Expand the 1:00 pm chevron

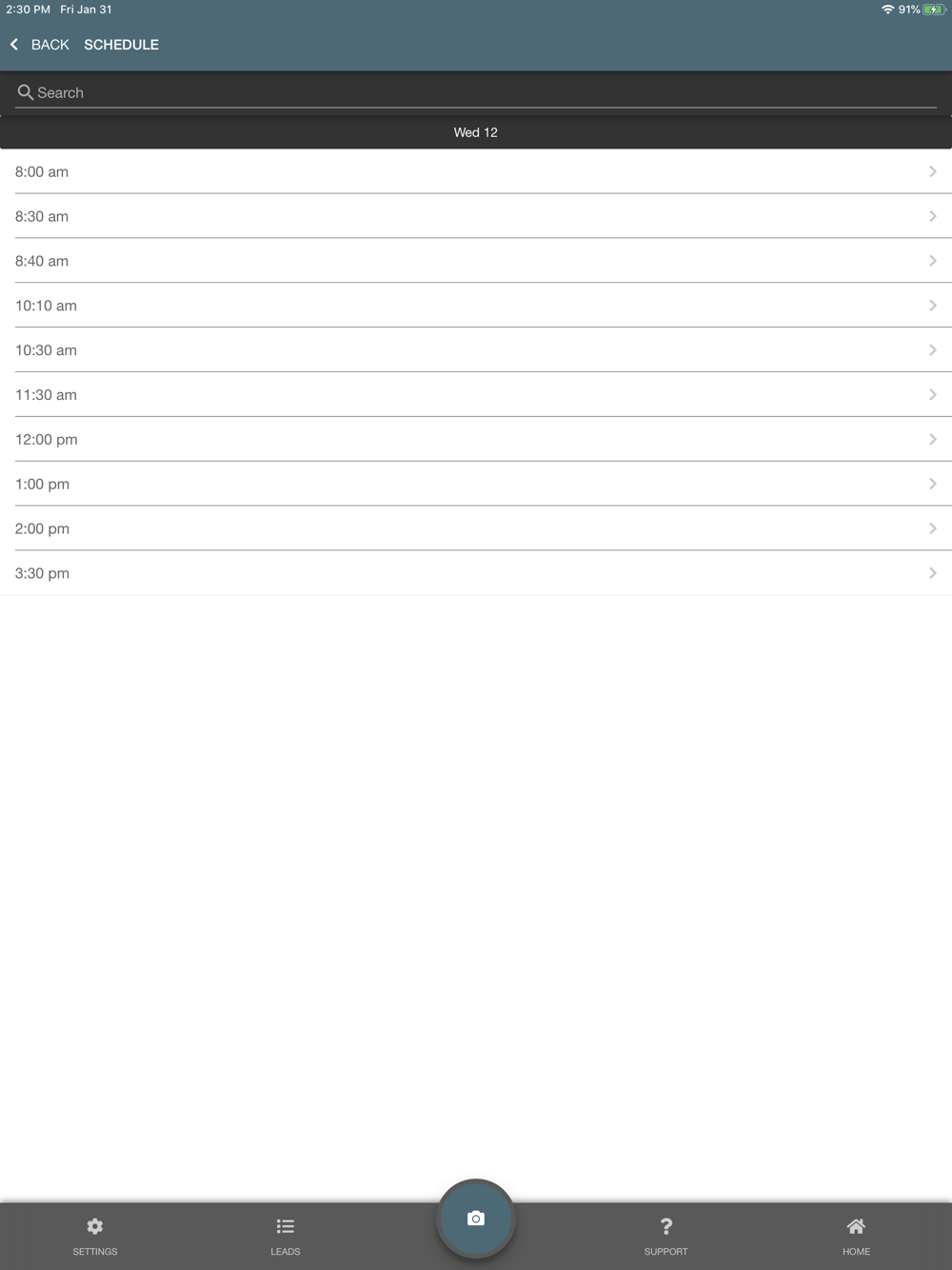click(933, 484)
